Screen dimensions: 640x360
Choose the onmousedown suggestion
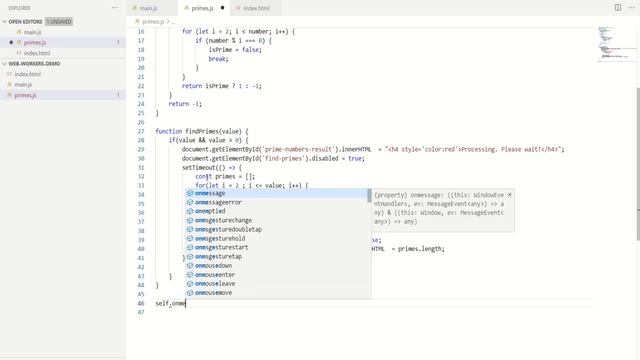277,266
